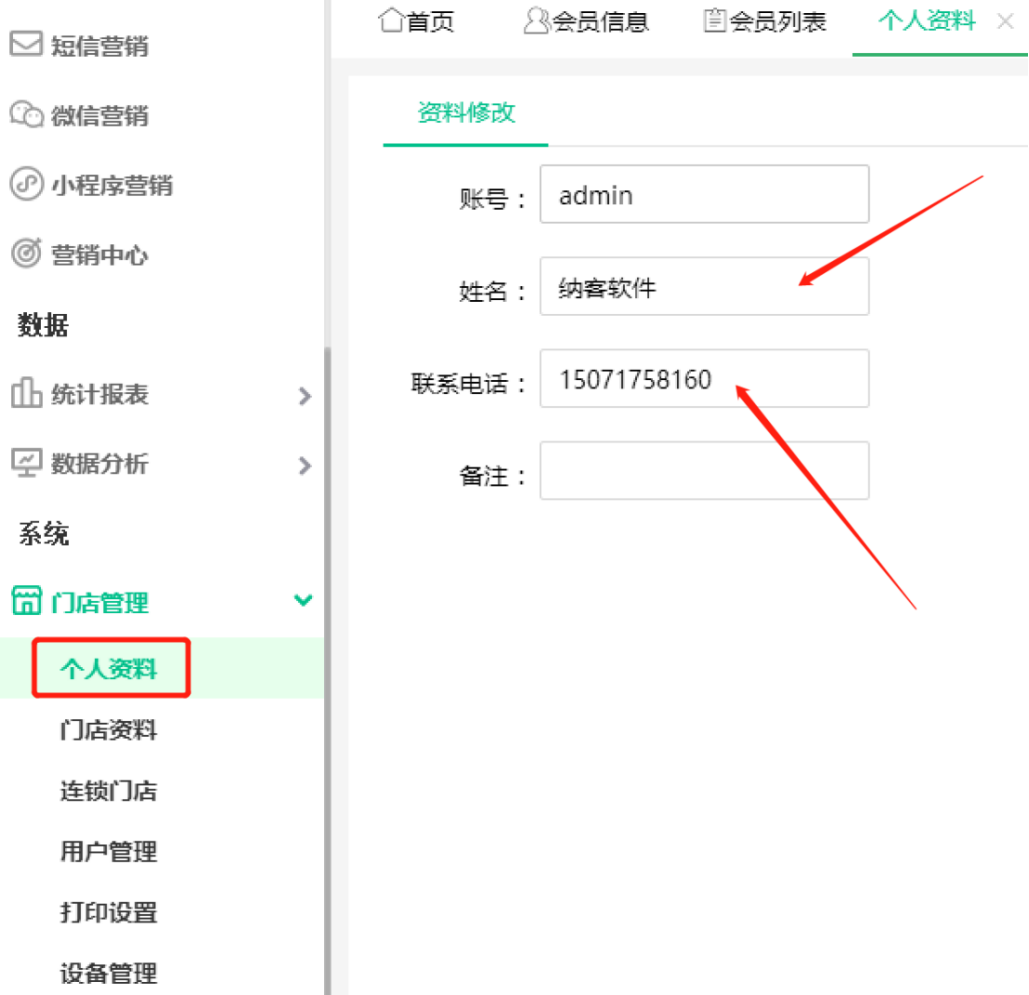
Task: Expand the 数据分析 submenu
Action: coord(305,466)
